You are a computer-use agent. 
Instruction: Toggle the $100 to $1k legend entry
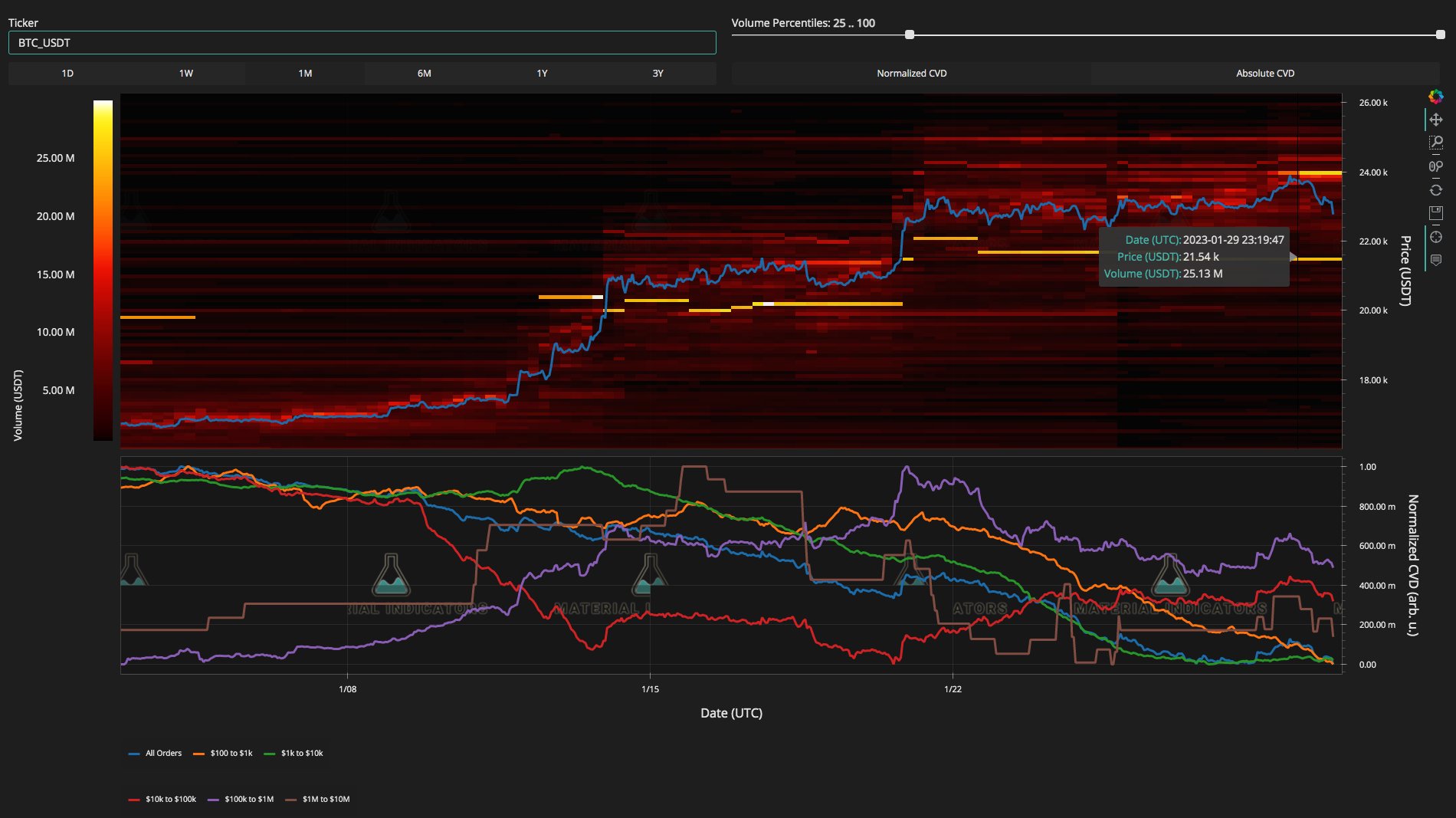pos(222,754)
